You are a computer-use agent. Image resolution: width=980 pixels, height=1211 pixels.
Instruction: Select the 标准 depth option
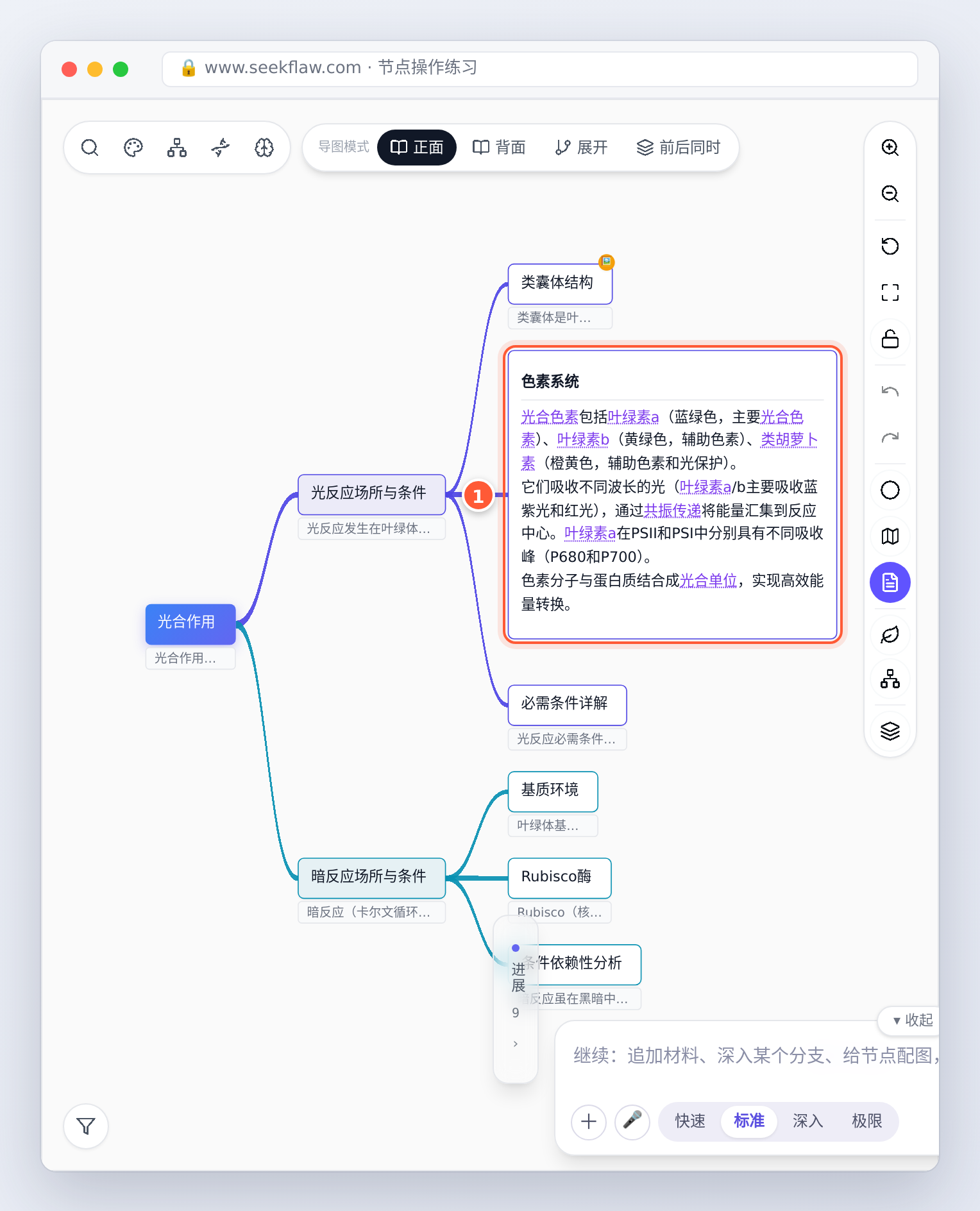coord(749,1121)
